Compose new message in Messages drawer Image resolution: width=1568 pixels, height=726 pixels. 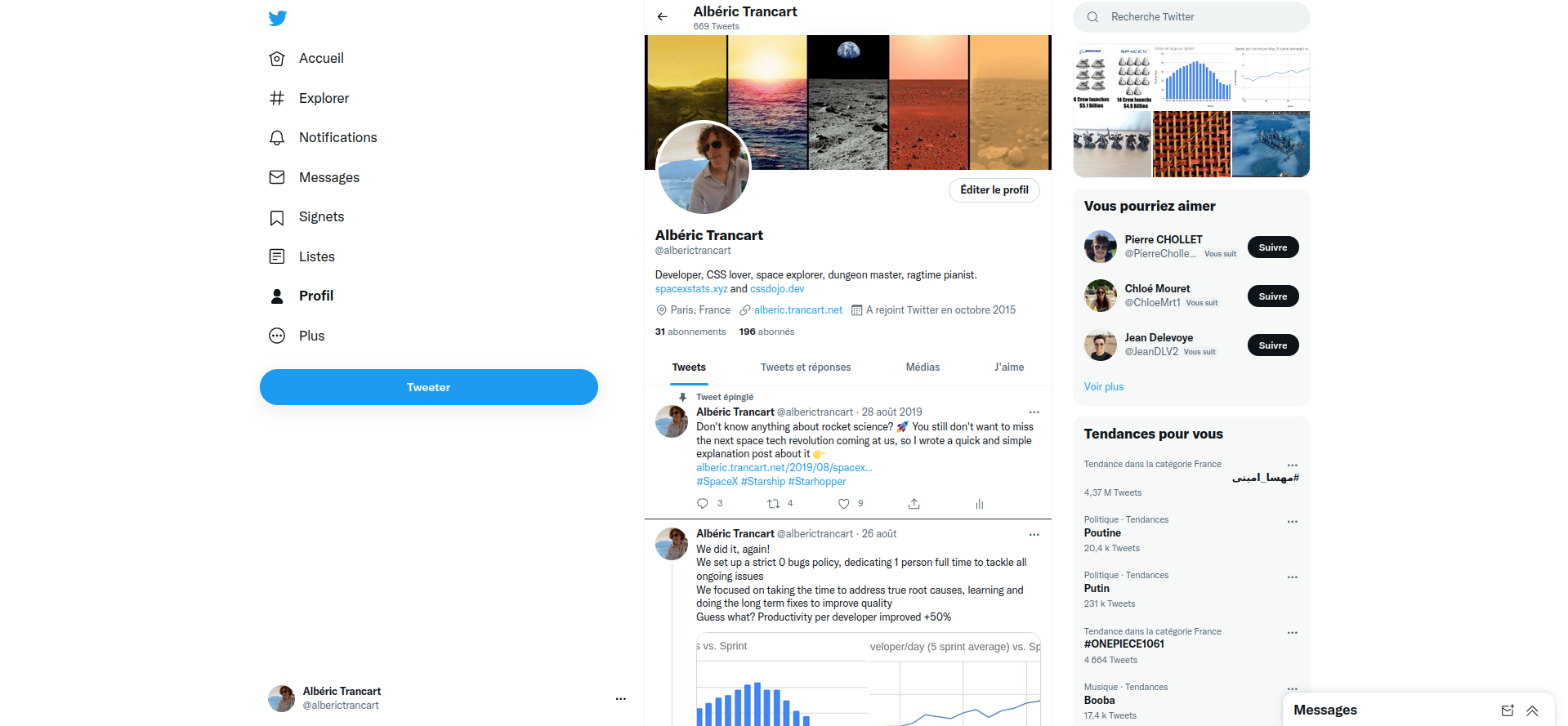pos(1508,710)
